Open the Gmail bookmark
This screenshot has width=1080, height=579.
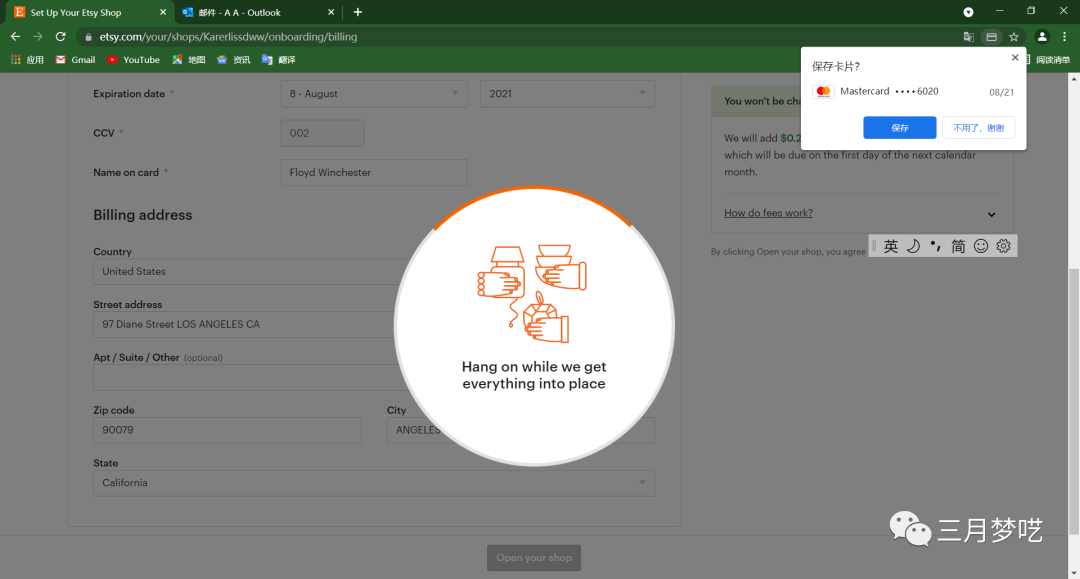pos(75,60)
